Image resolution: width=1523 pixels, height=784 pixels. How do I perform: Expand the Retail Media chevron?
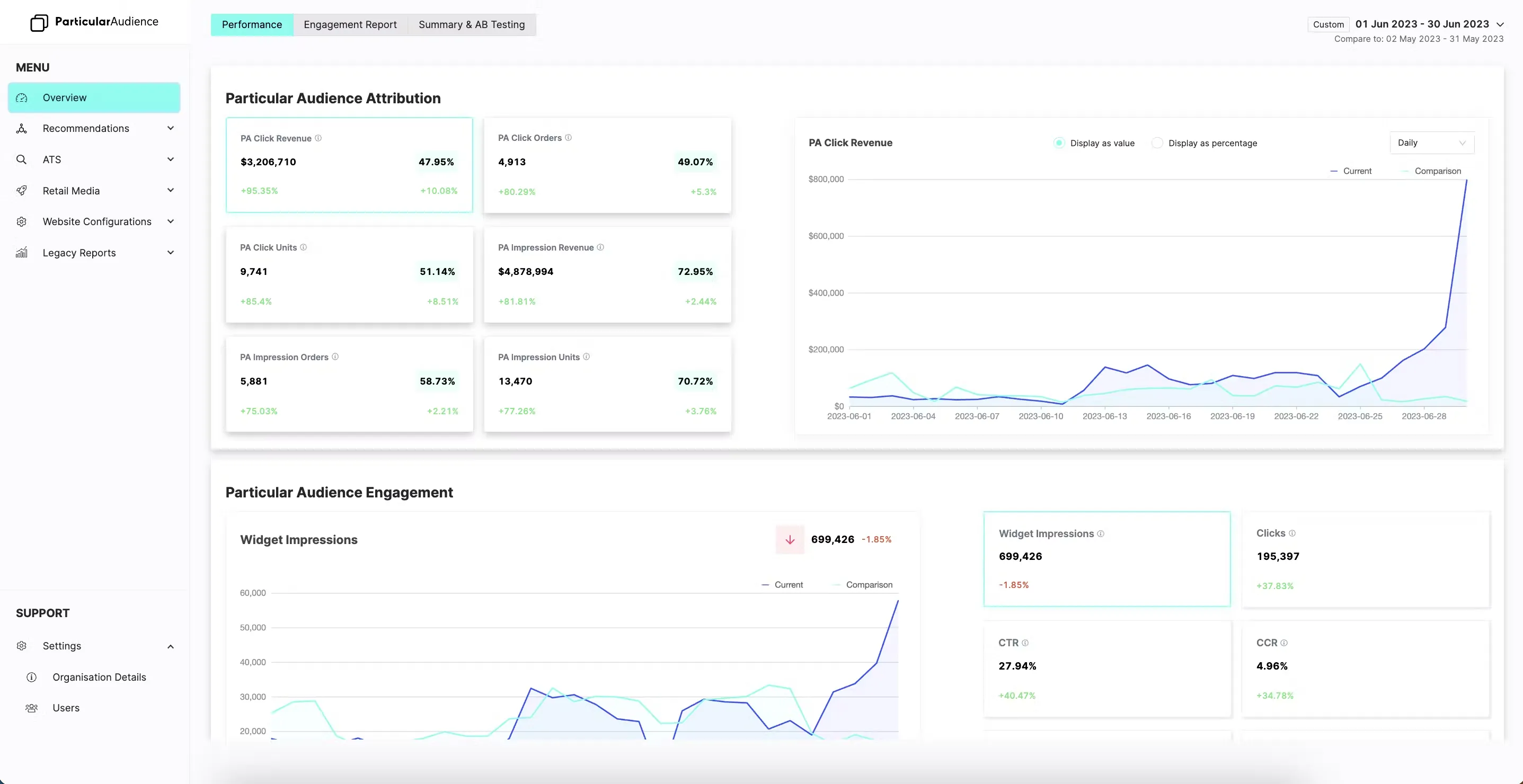170,190
